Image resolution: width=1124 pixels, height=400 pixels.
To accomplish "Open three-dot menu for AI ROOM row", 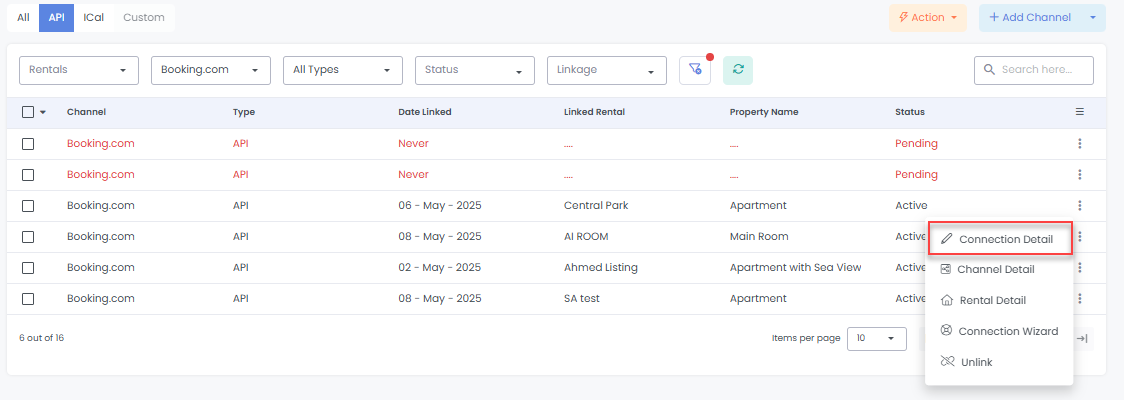I will click(1080, 237).
